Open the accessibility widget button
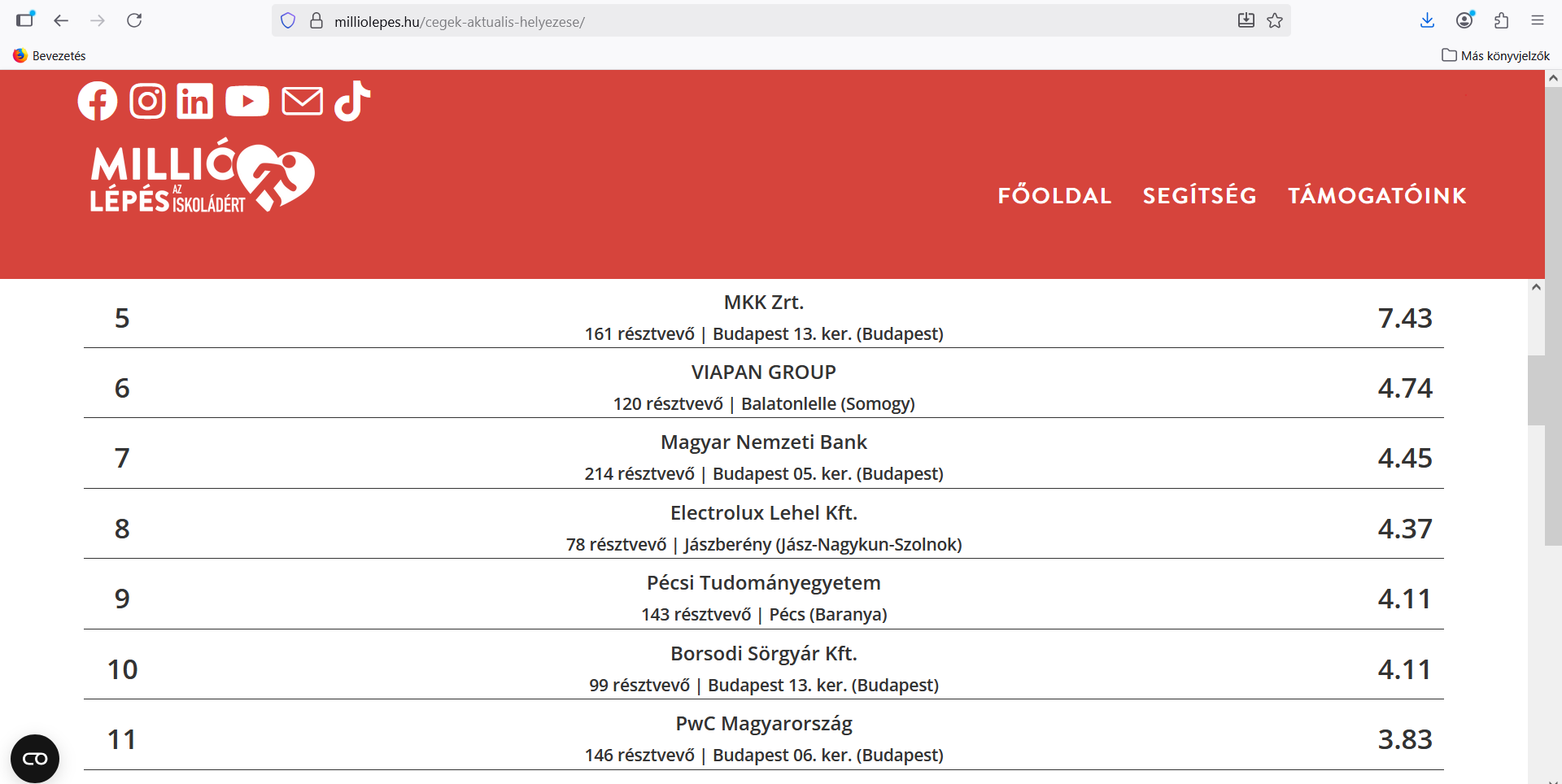Viewport: 1562px width, 784px height. [x=35, y=759]
